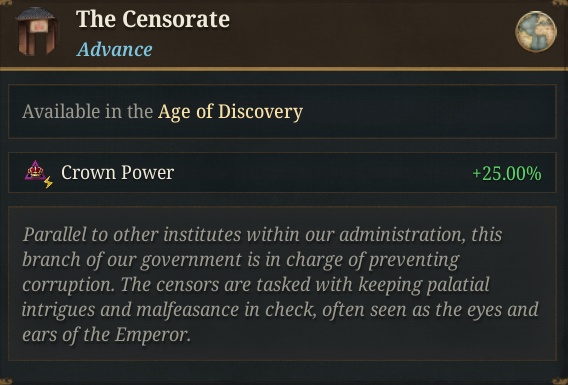Click the yellow lightning bolt icon
Viewport: 568px width, 385px height.
[x=49, y=182]
